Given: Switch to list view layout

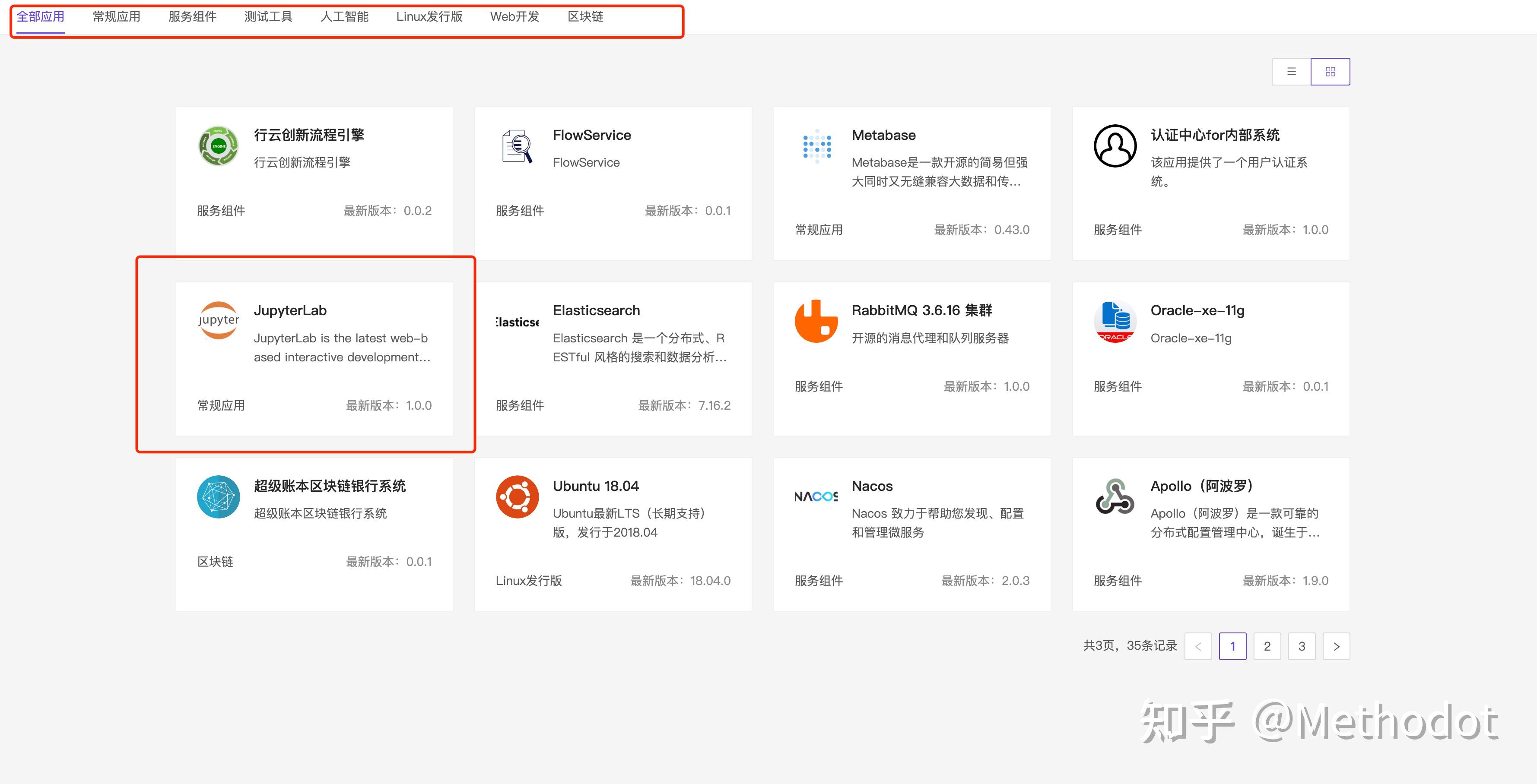Looking at the screenshot, I should [x=1291, y=72].
